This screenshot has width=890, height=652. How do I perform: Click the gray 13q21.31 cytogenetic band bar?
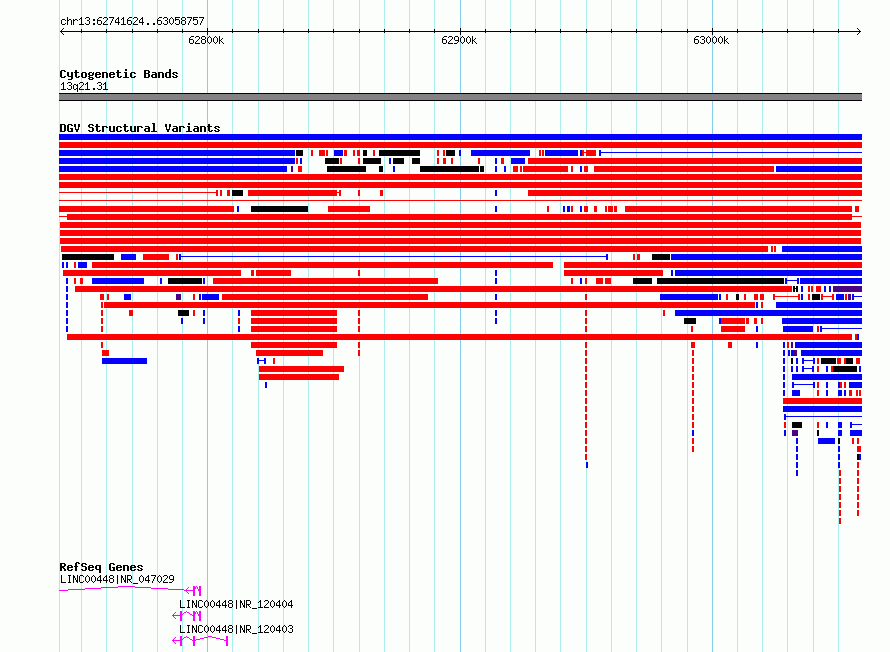(460, 97)
